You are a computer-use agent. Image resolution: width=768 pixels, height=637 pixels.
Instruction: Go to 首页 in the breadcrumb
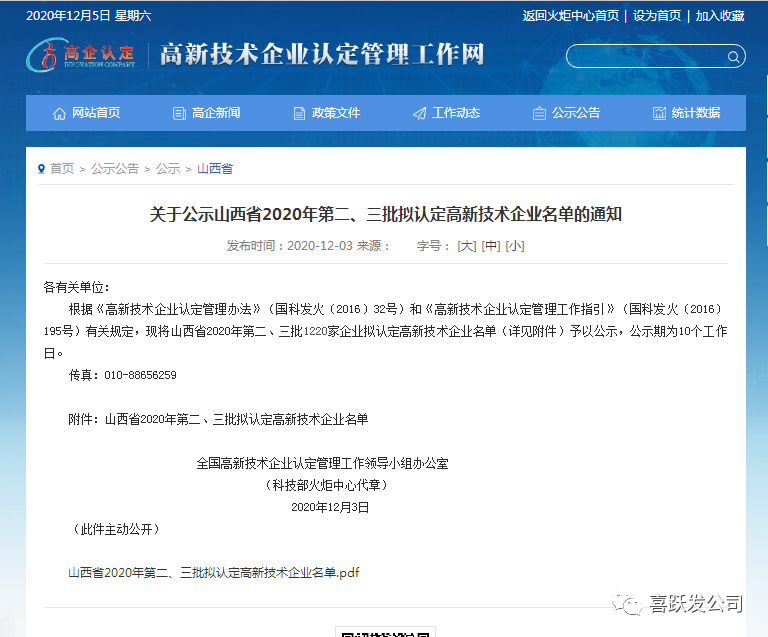(62, 169)
